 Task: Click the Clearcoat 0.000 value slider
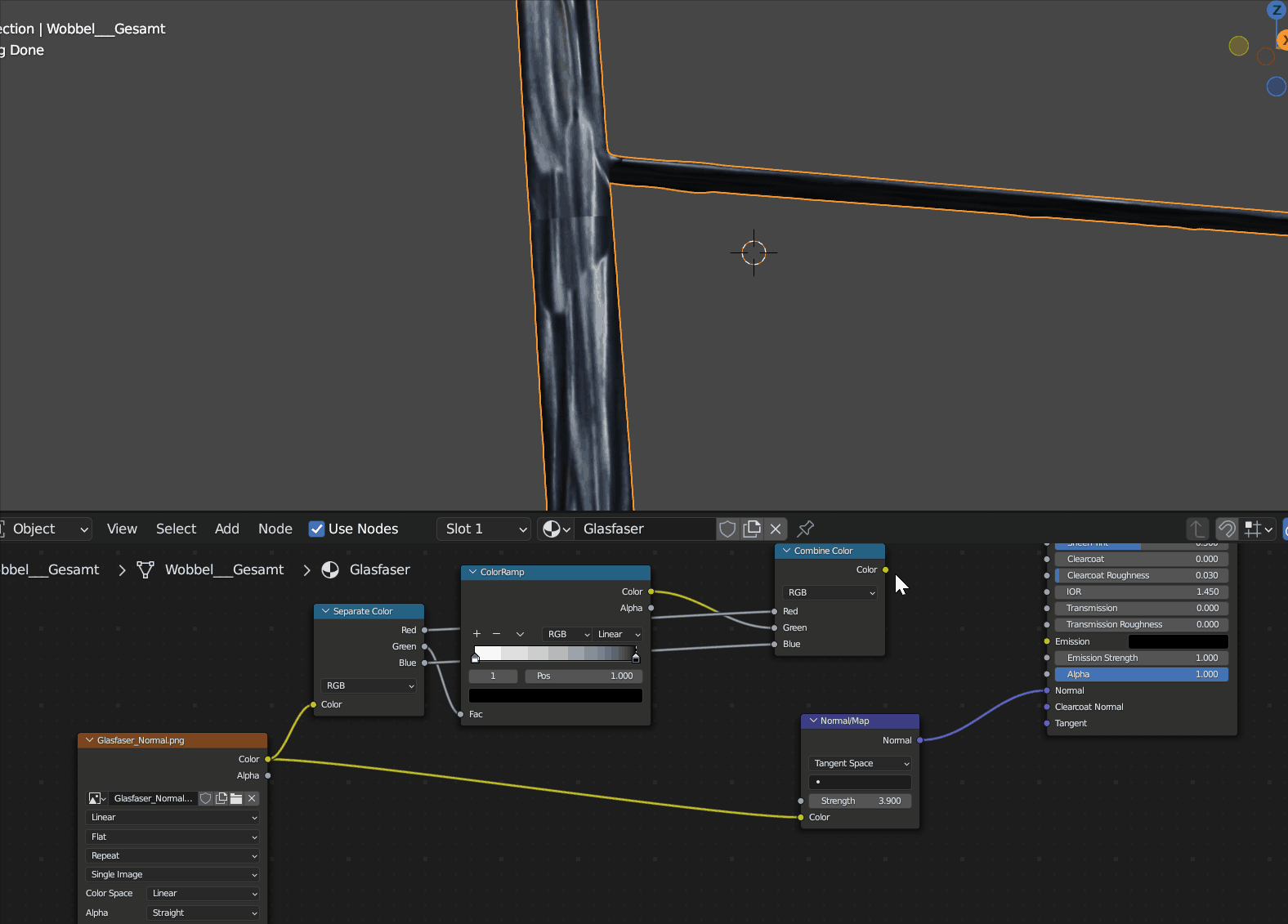point(1142,559)
